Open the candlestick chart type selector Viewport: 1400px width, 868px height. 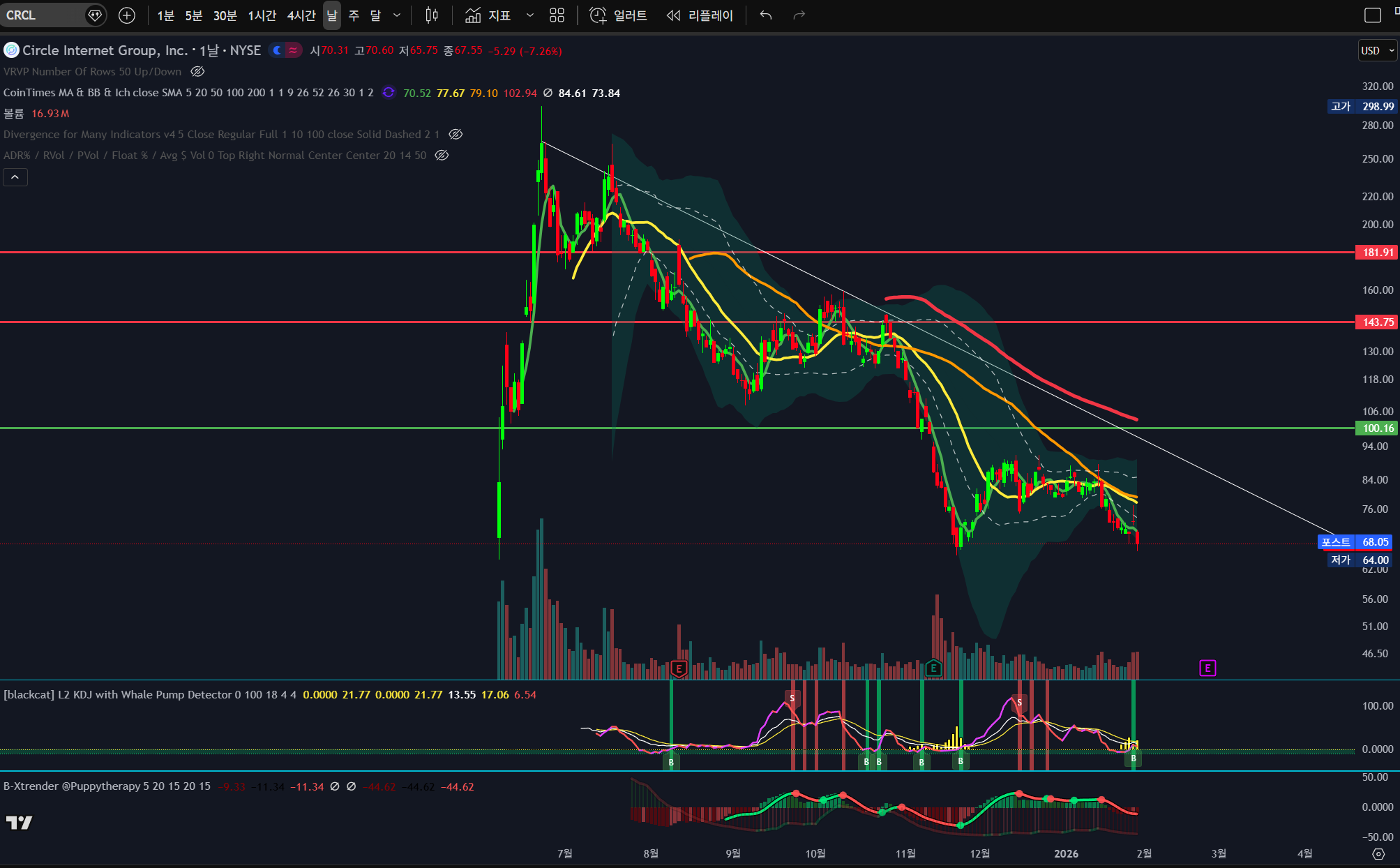(432, 15)
